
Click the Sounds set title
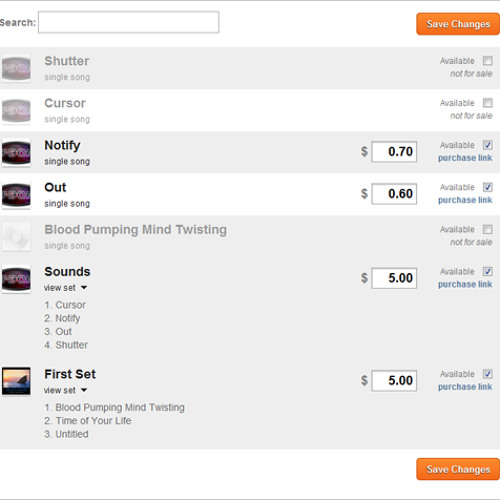(x=67, y=272)
